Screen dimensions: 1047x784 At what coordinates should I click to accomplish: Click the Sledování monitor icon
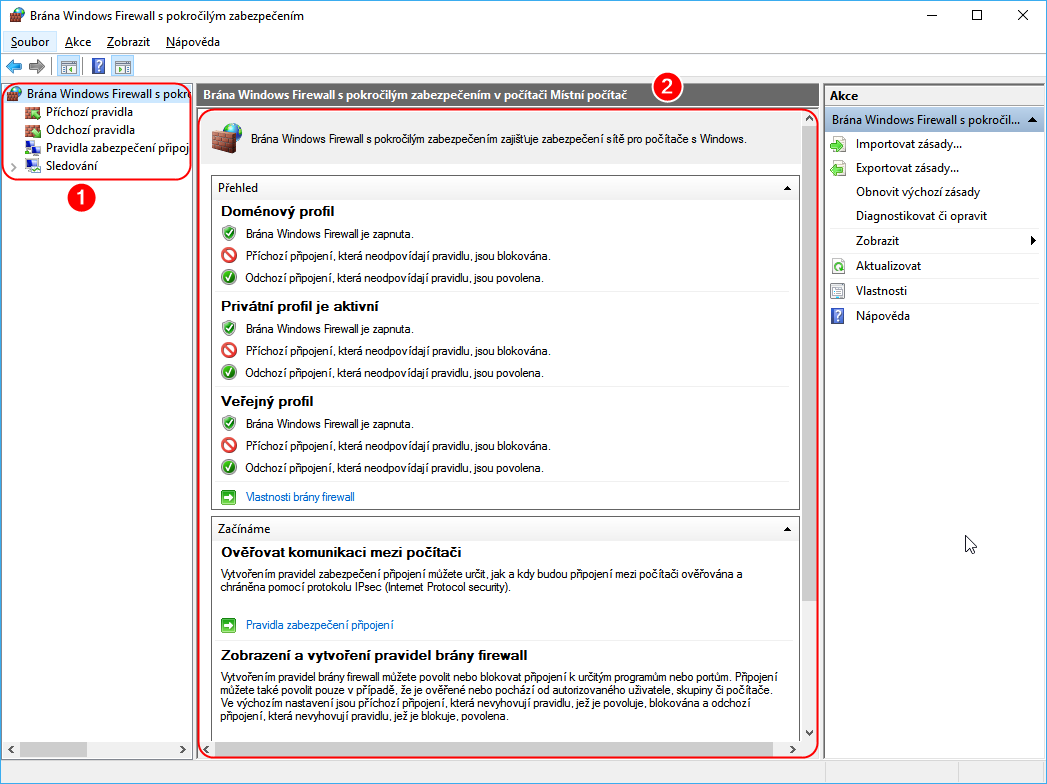pyautogui.click(x=33, y=166)
